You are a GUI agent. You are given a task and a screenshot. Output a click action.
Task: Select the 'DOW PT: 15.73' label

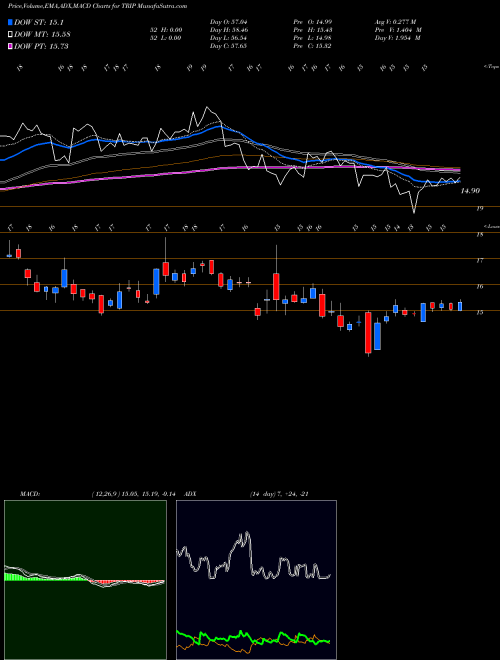(x=41, y=46)
